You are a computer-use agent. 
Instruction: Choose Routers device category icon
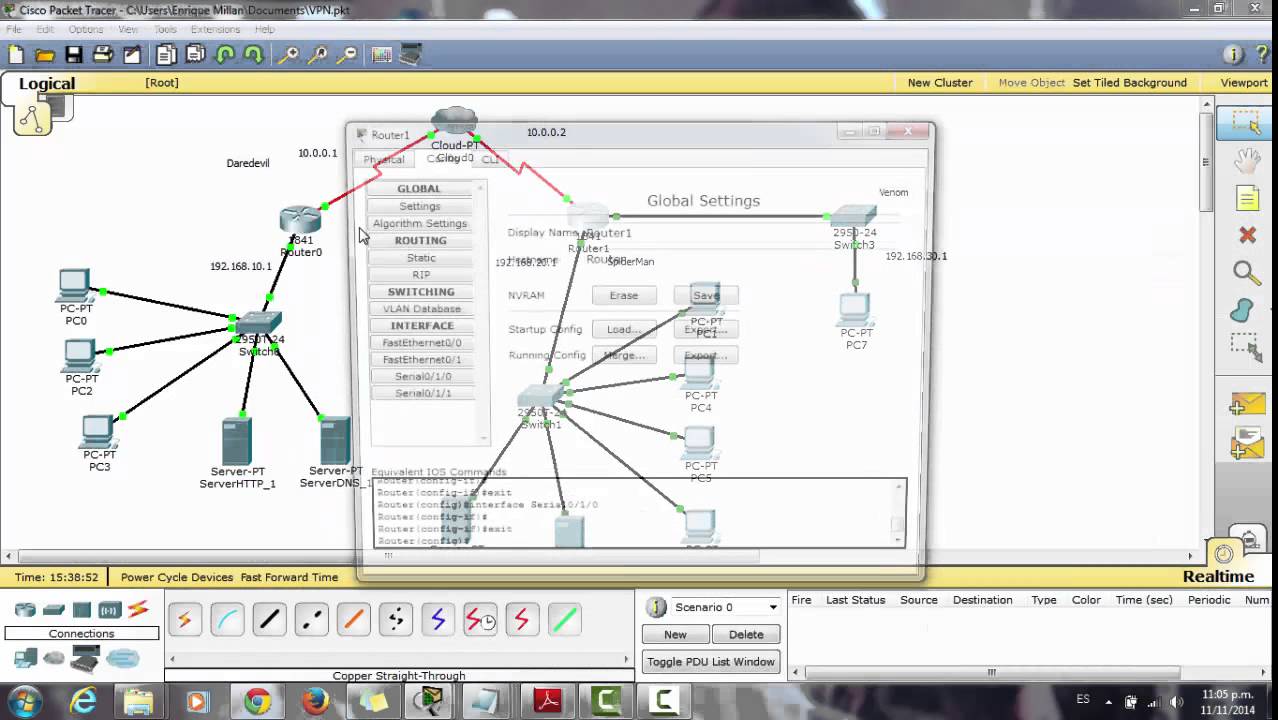tap(25, 610)
